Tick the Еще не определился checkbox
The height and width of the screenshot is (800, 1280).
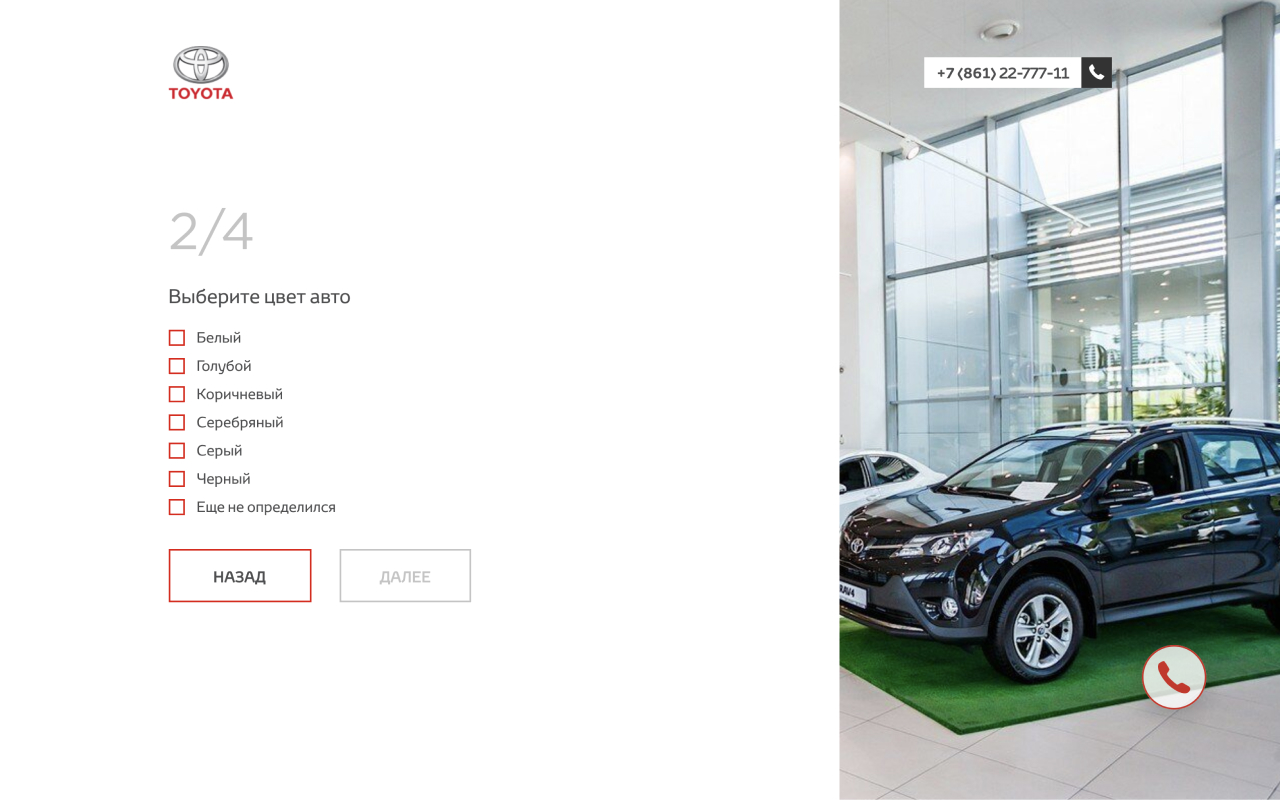click(177, 507)
